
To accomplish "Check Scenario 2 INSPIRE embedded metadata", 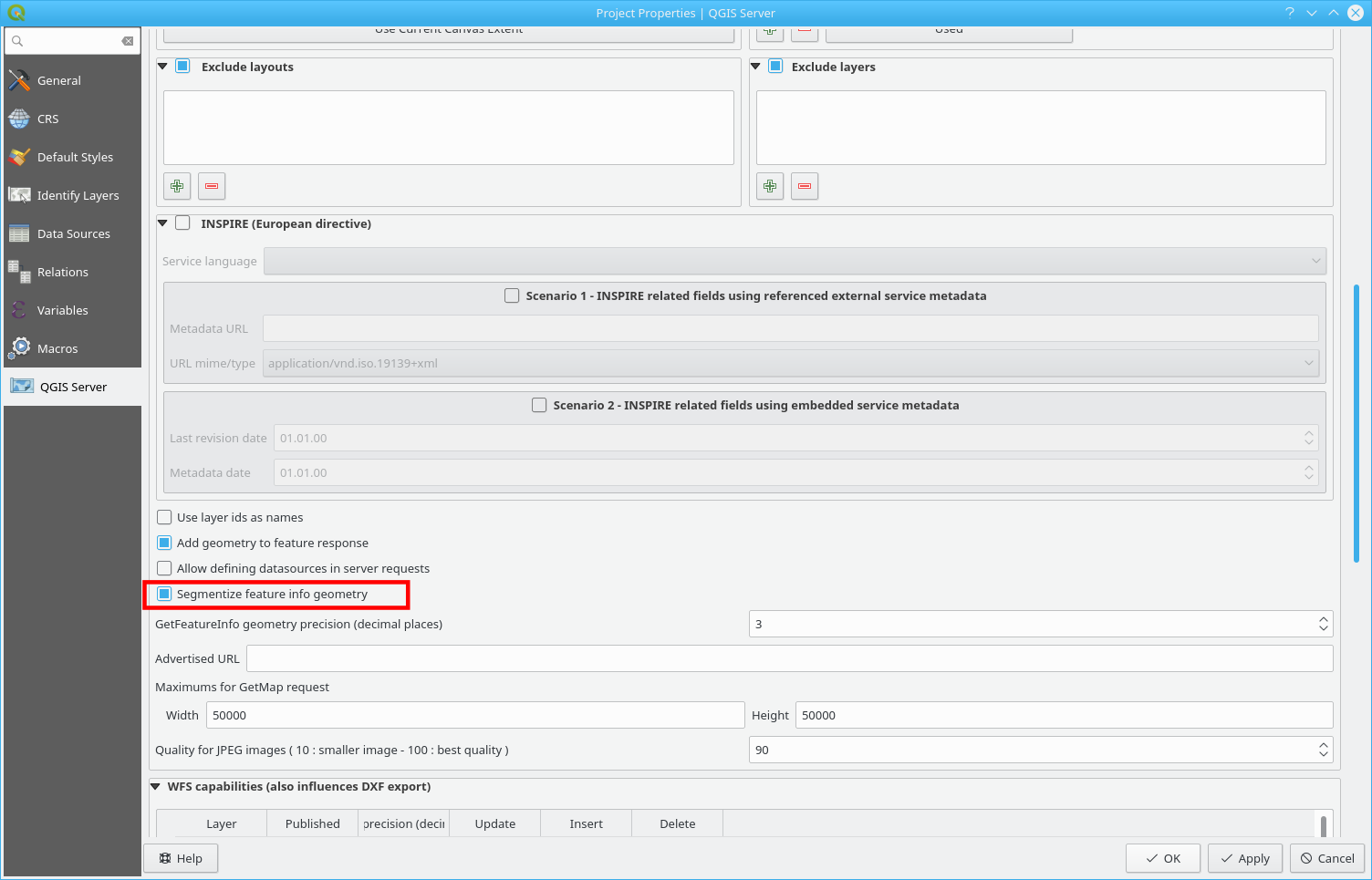I will (539, 405).
